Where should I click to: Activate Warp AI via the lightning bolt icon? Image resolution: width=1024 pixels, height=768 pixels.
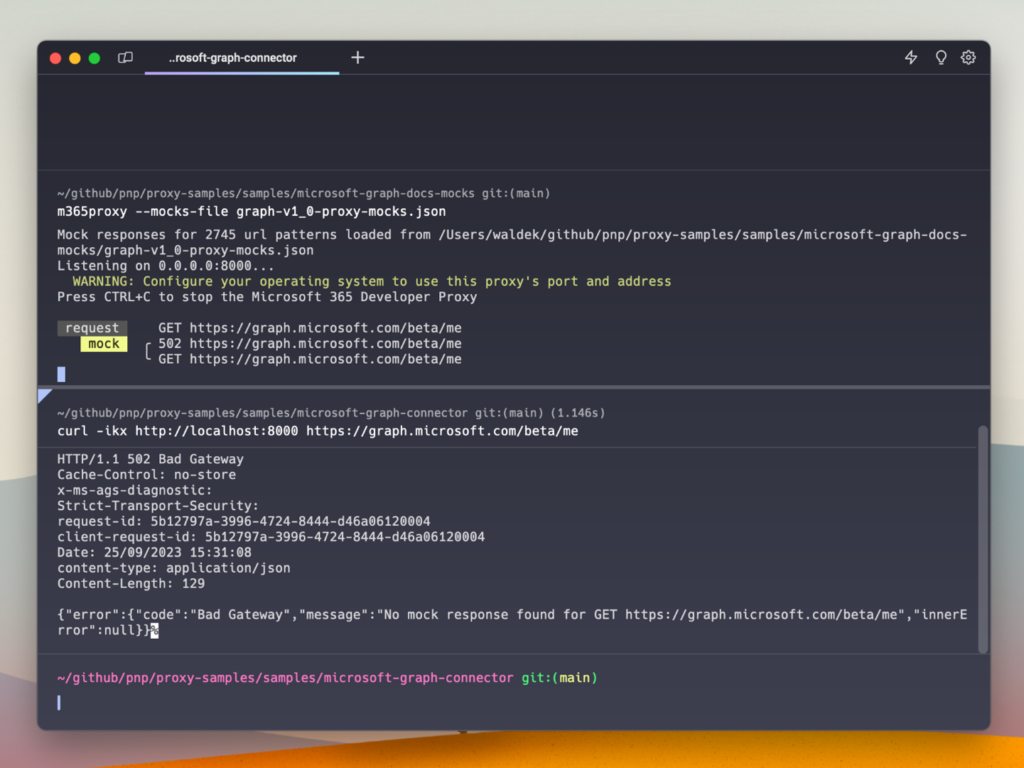pyautogui.click(x=911, y=57)
